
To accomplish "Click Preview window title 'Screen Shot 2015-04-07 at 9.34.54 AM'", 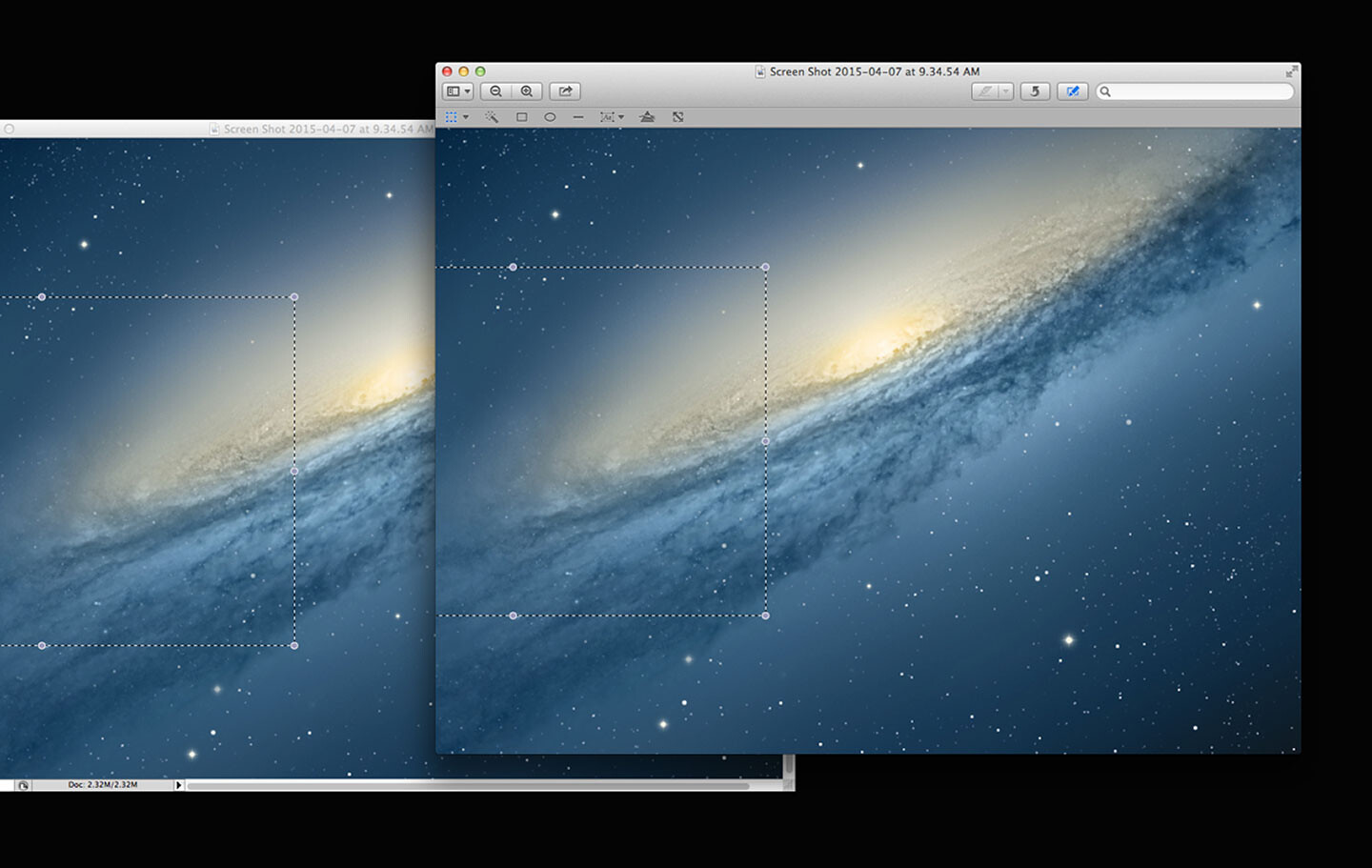I will click(x=875, y=71).
